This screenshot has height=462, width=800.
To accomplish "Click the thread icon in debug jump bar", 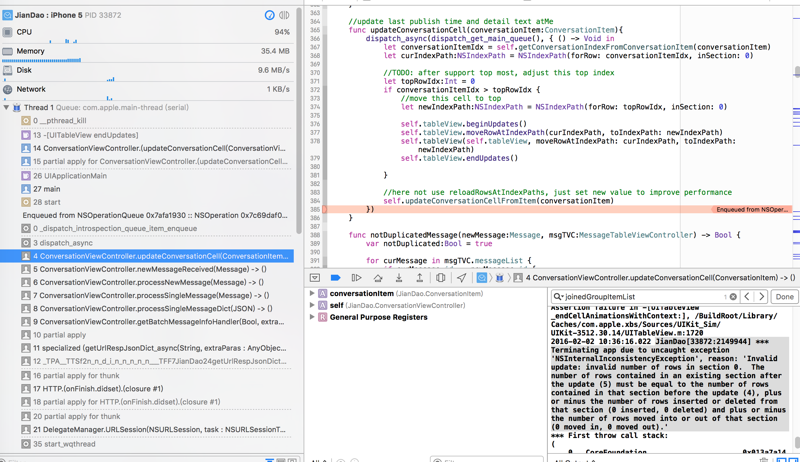I will coord(500,278).
